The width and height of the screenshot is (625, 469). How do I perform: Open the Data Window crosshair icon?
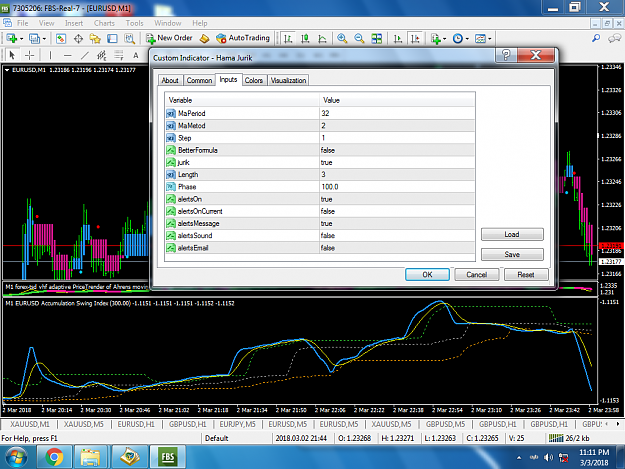pyautogui.click(x=78, y=38)
